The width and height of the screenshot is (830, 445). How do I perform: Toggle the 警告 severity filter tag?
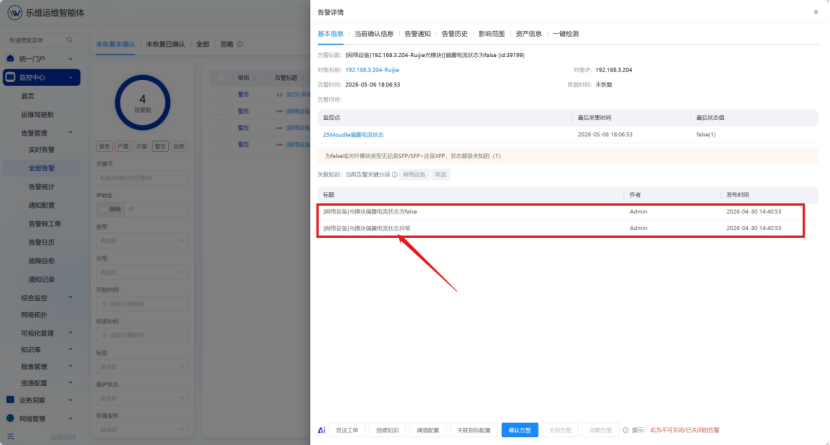160,146
